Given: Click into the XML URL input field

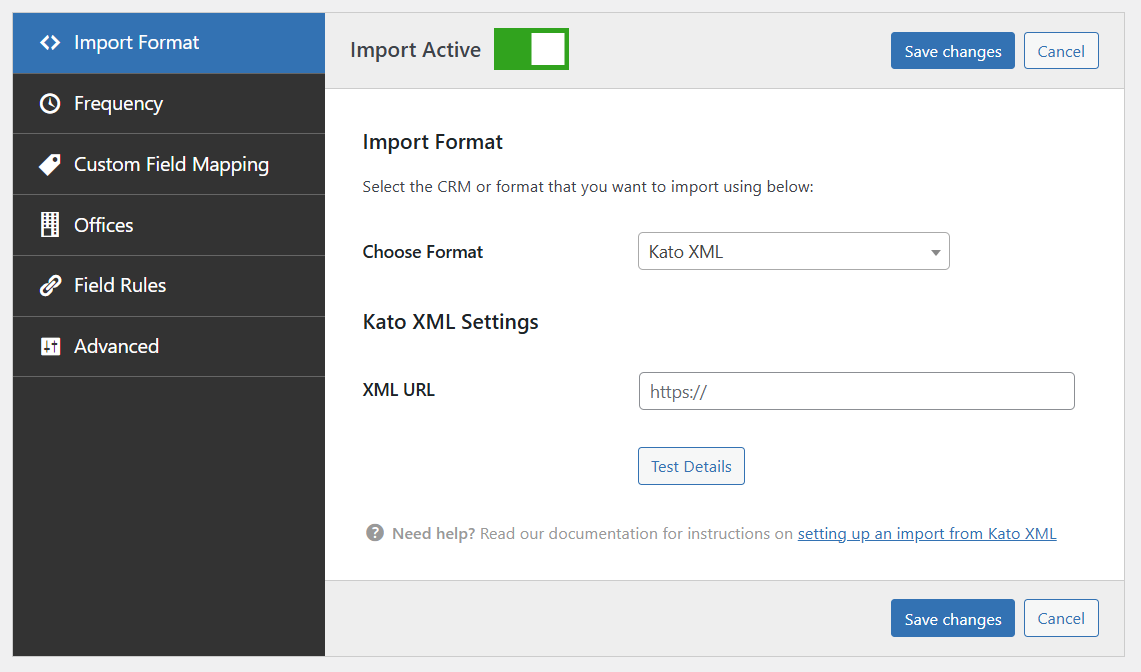Looking at the screenshot, I should [856, 392].
